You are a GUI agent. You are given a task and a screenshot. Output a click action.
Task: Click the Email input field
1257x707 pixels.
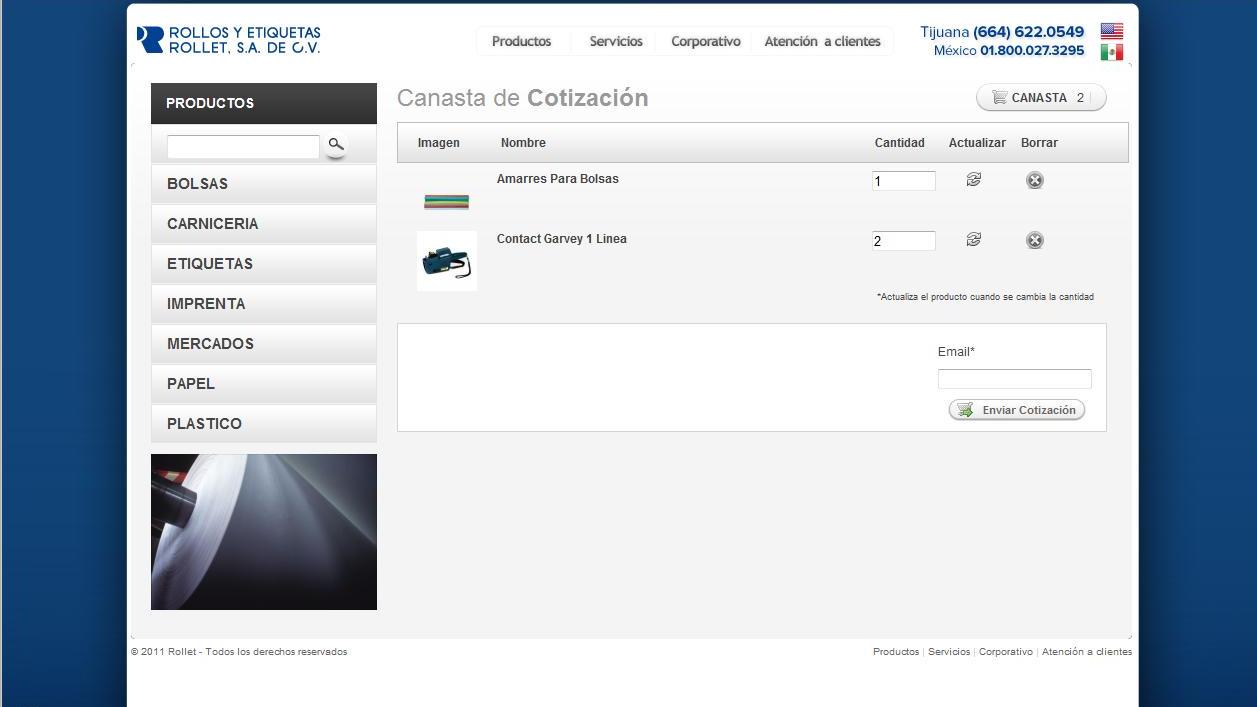point(1014,379)
